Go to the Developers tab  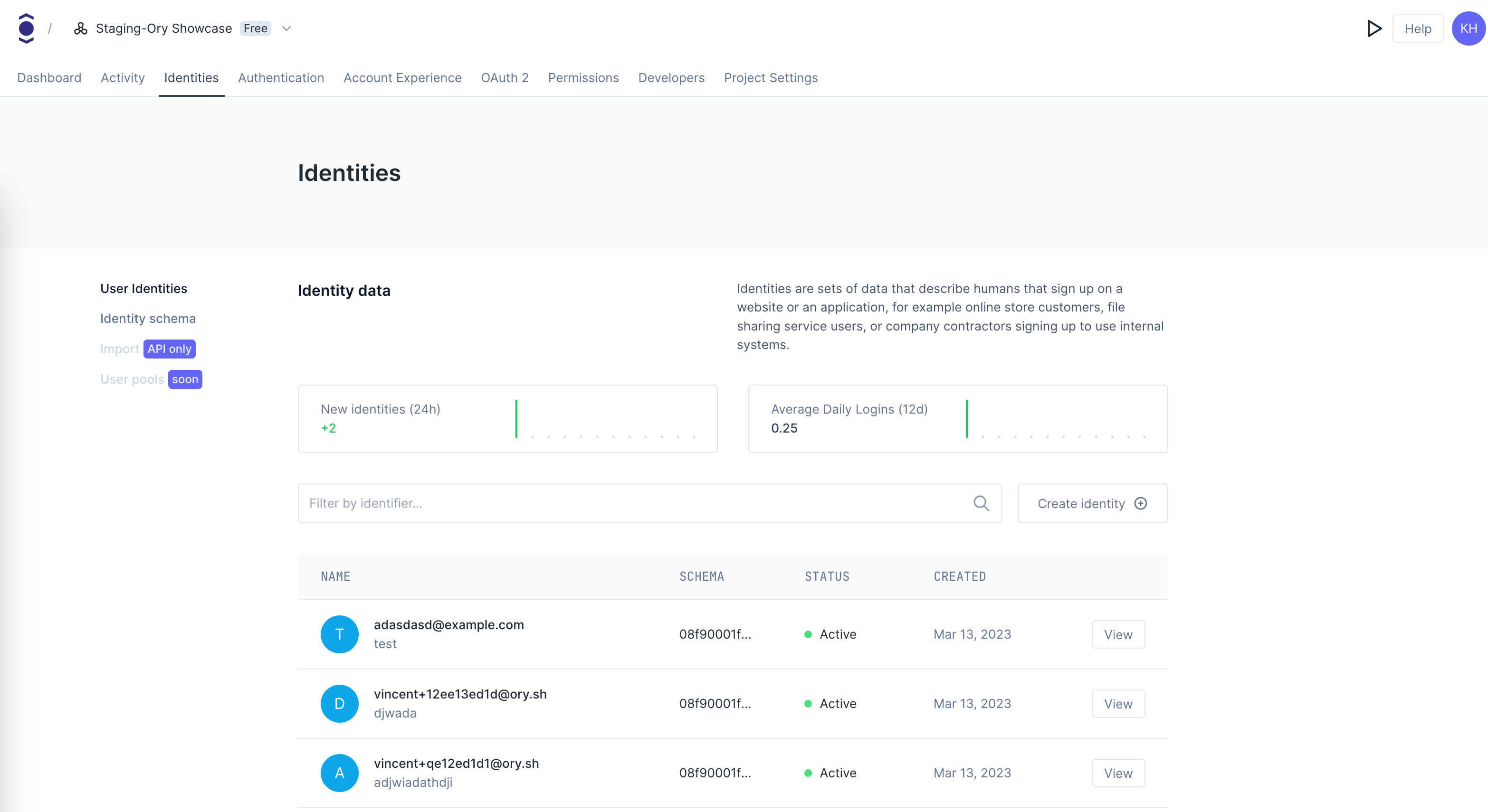tap(671, 78)
